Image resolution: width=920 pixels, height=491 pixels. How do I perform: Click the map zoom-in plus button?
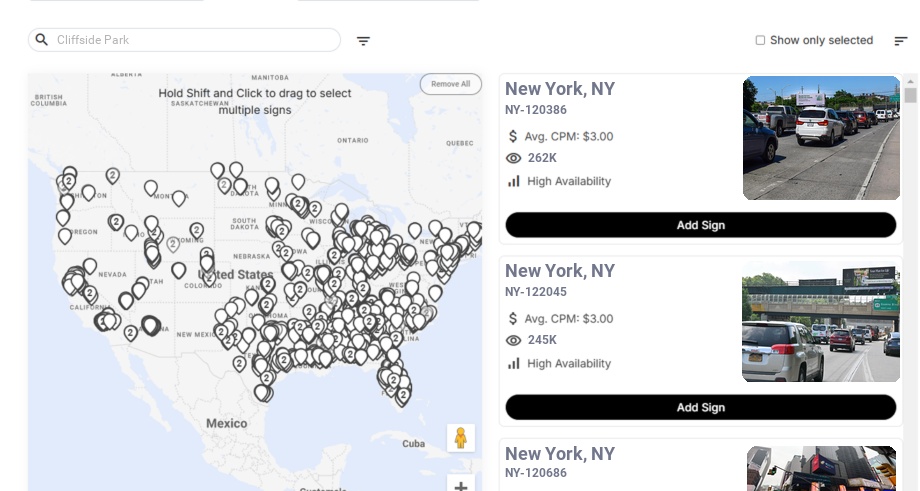pyautogui.click(x=460, y=485)
